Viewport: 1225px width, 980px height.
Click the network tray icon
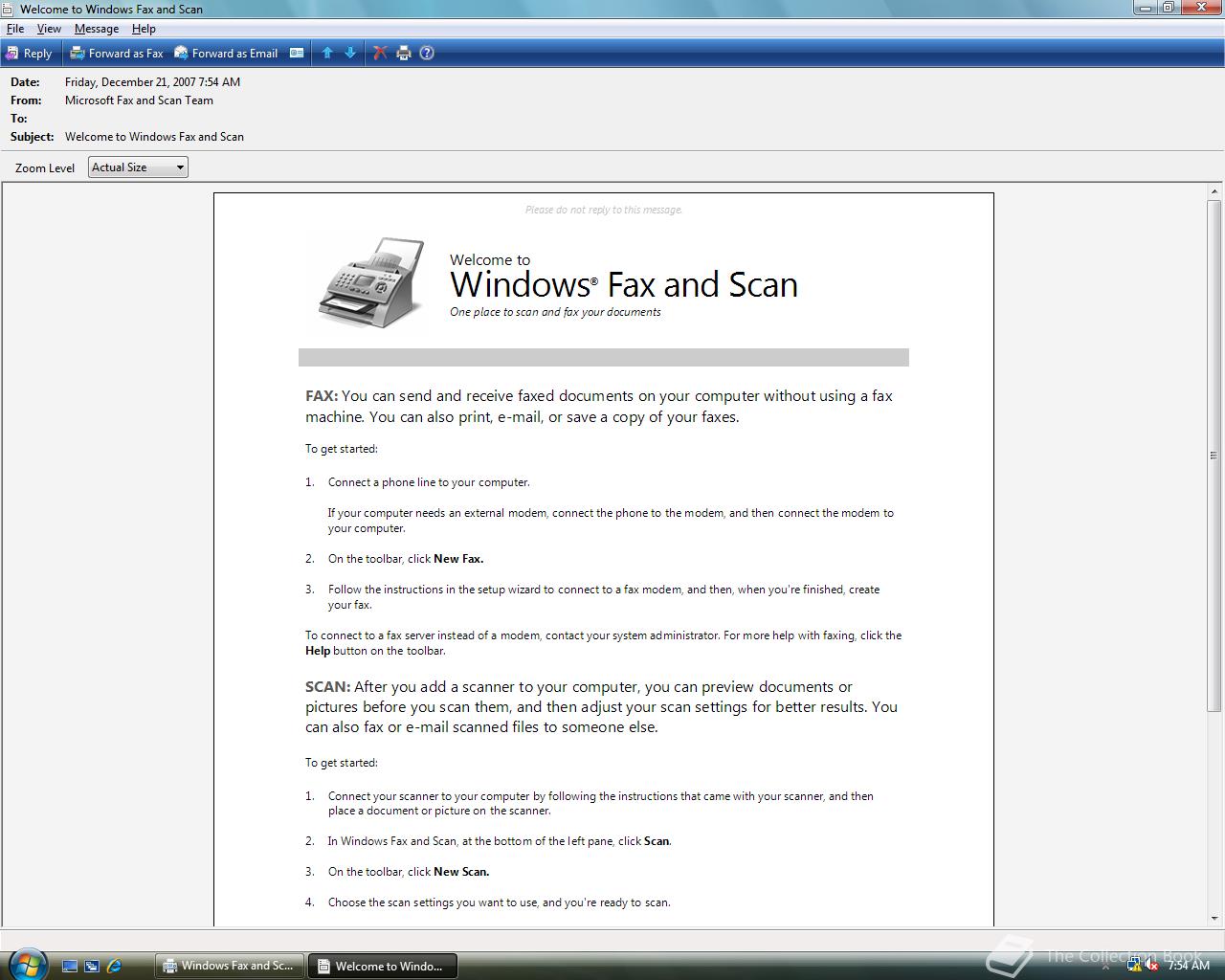pyautogui.click(x=1134, y=966)
